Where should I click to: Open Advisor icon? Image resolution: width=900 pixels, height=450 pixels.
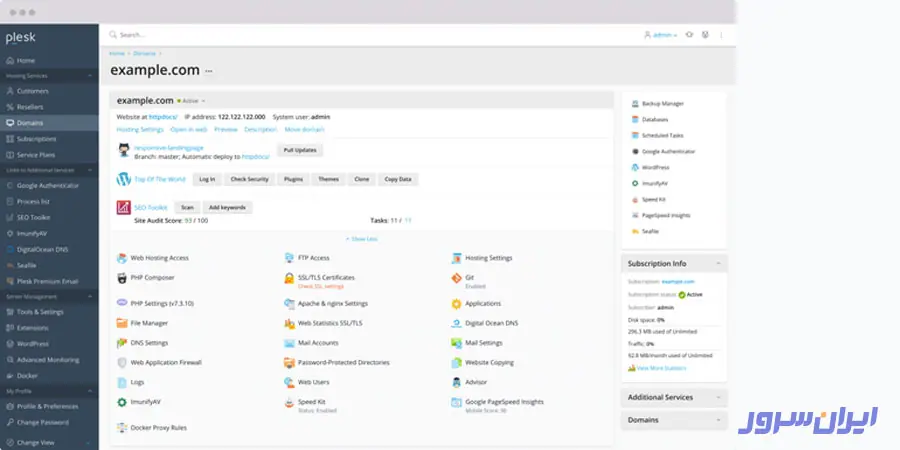click(456, 382)
